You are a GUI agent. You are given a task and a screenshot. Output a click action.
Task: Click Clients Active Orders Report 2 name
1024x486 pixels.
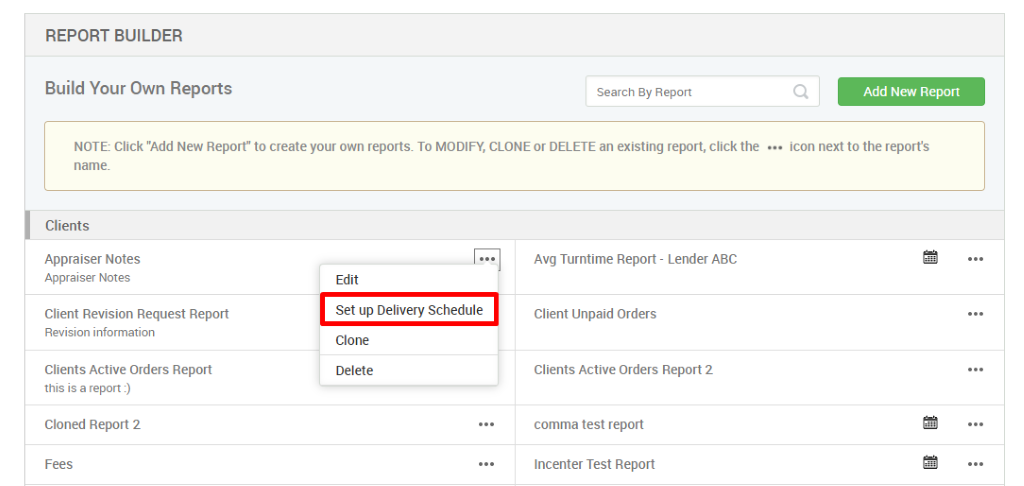[623, 370]
